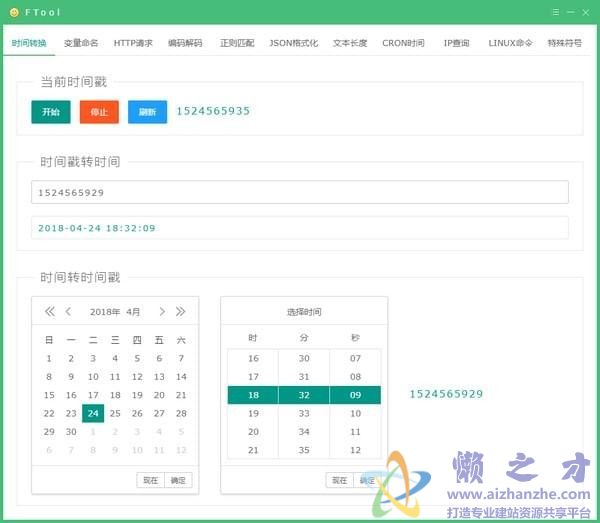
Task: Open the 正则匹配 tab
Action: pos(237,43)
